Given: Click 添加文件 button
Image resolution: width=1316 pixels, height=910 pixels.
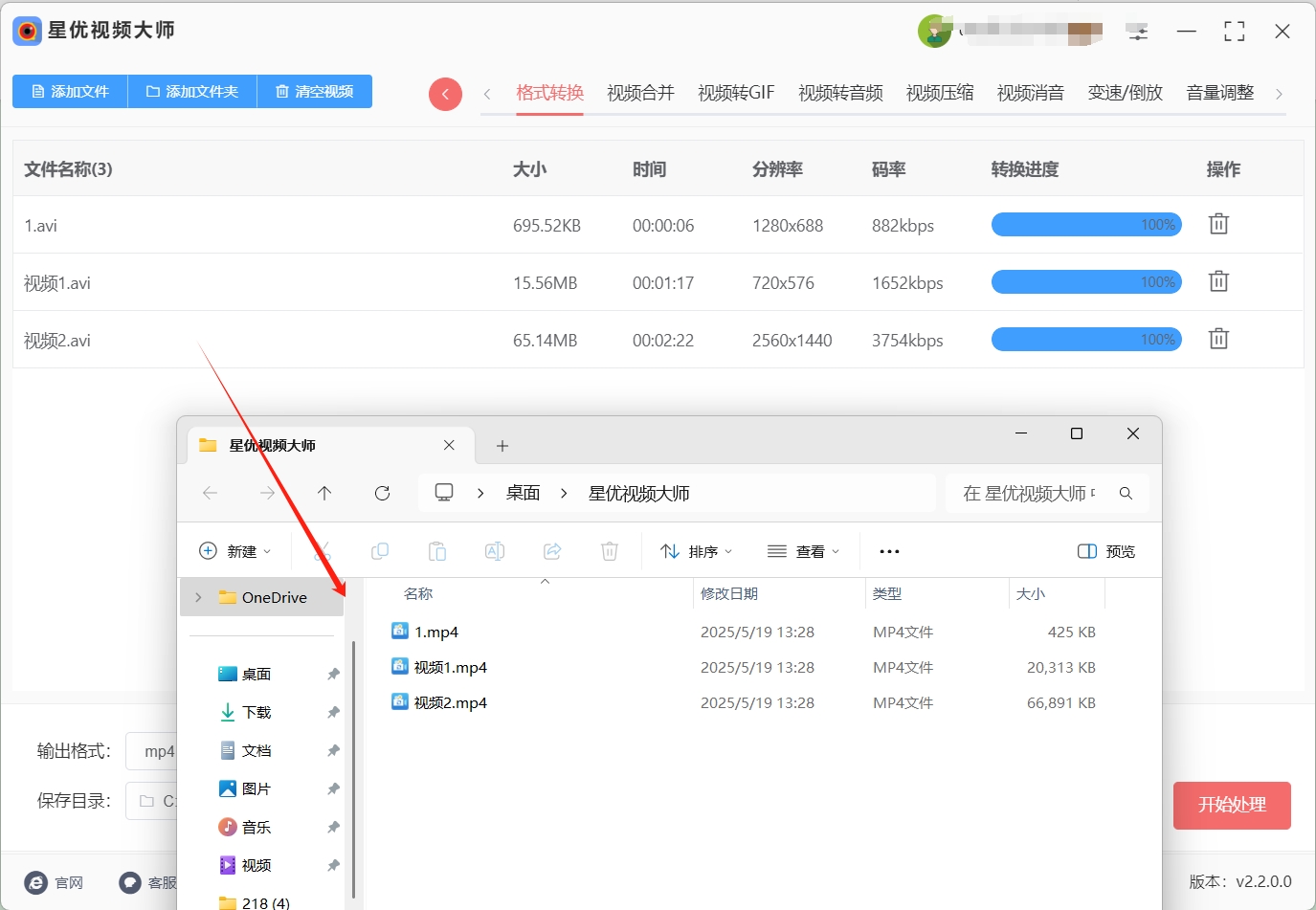Looking at the screenshot, I should click(70, 92).
